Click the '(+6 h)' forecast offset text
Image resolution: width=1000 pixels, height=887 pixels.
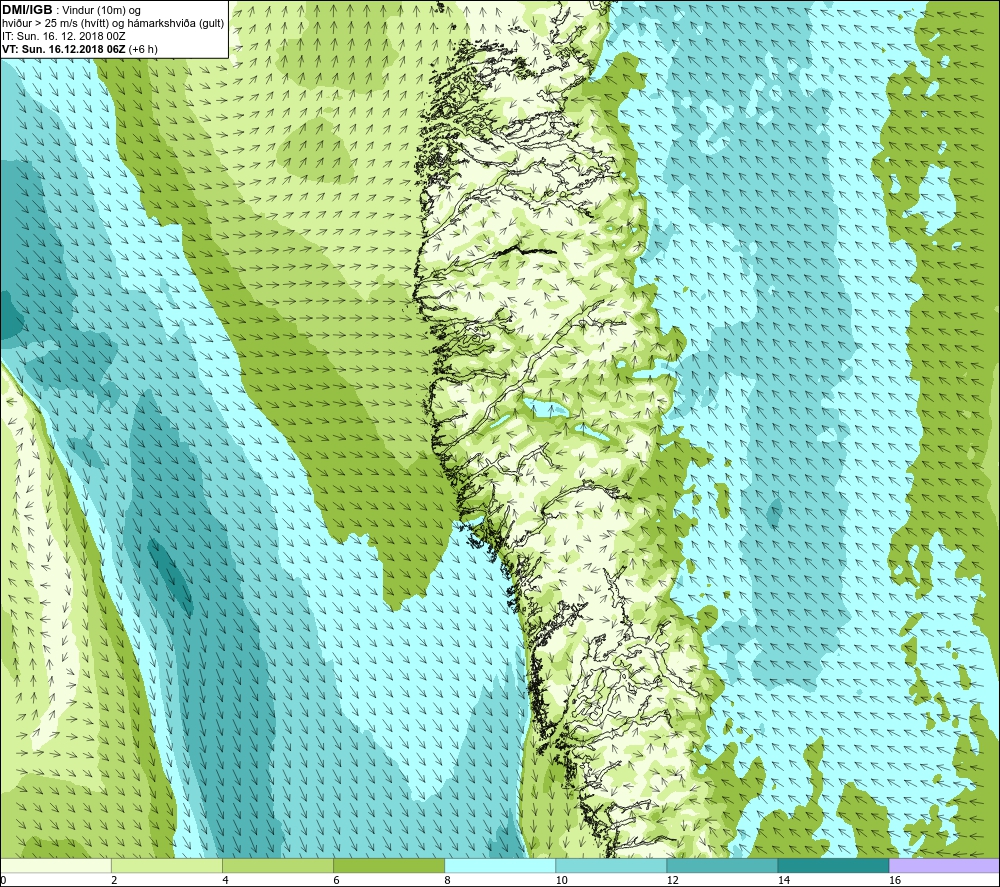pyautogui.click(x=143, y=49)
